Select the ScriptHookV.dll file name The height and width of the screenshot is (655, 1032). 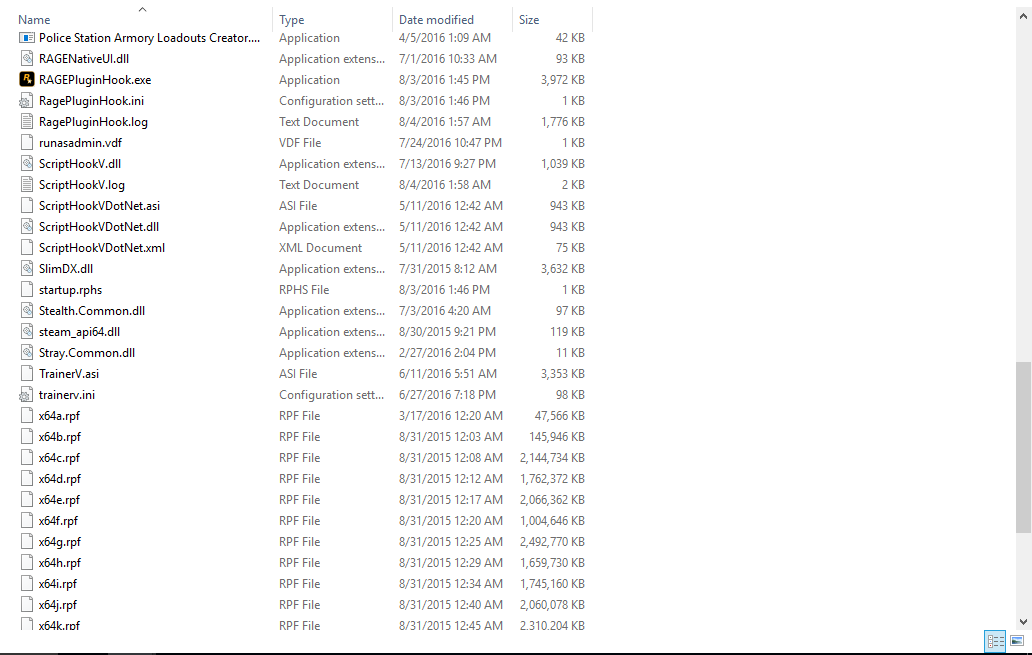pyautogui.click(x=80, y=164)
